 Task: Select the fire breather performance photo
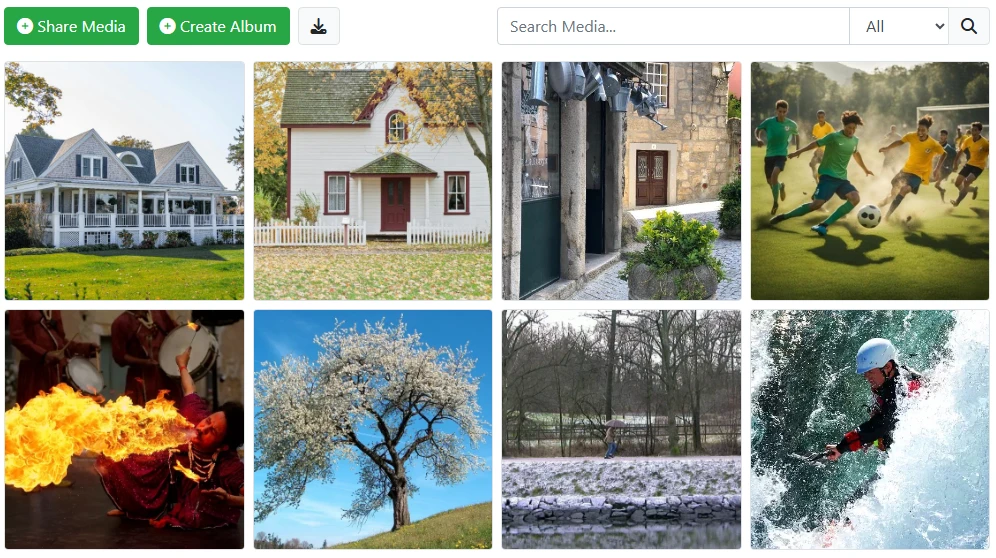click(x=124, y=429)
